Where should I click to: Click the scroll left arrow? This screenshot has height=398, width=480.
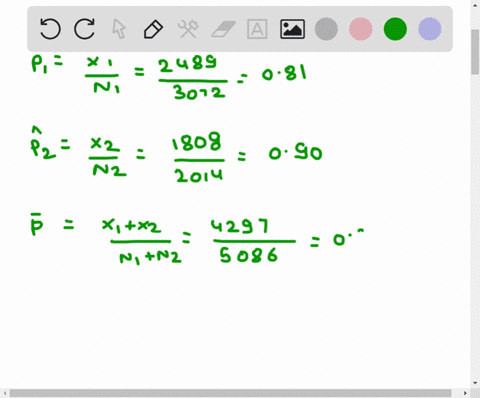[4, 393]
